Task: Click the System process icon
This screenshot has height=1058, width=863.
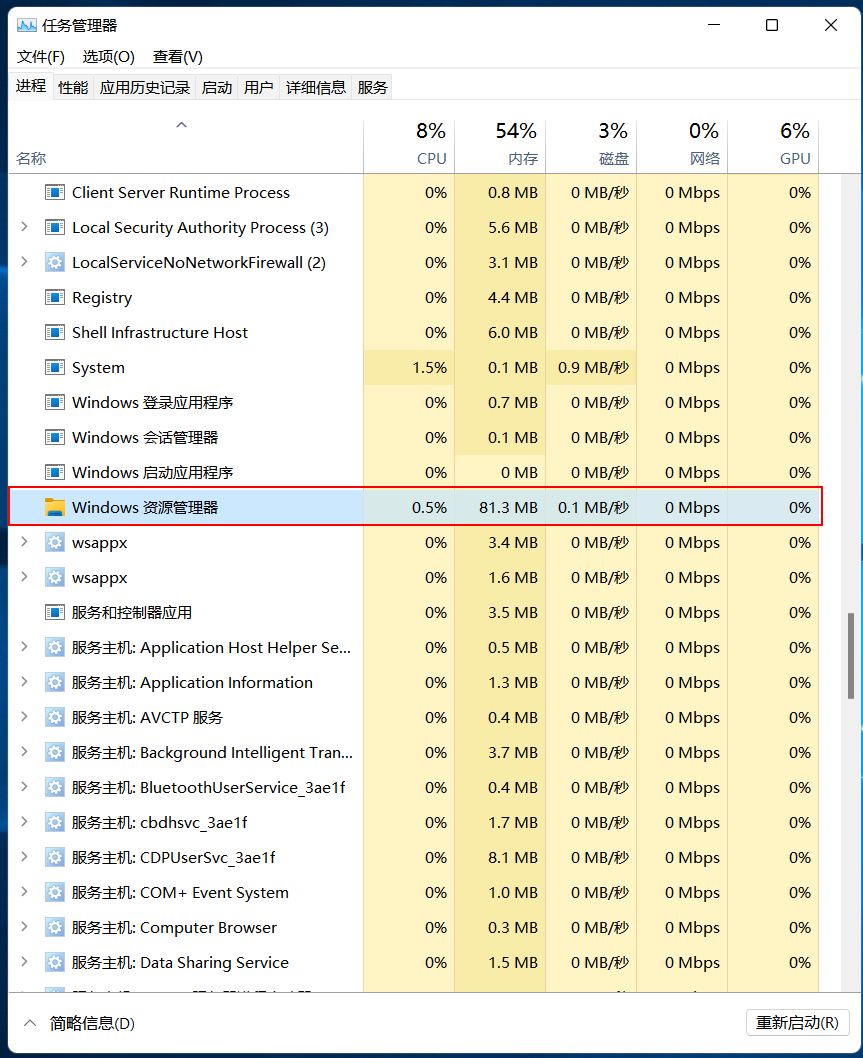Action: point(54,367)
